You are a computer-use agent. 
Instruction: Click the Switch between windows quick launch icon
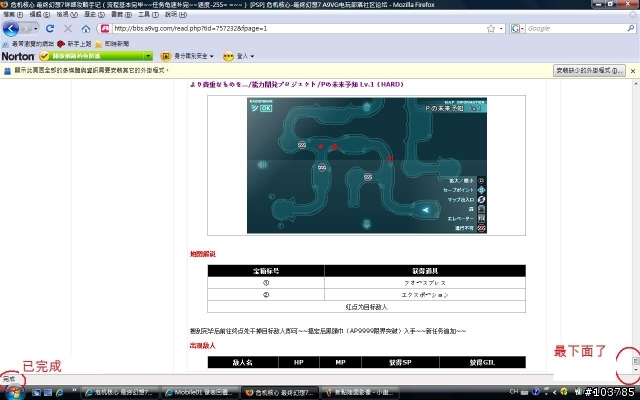(x=48, y=393)
